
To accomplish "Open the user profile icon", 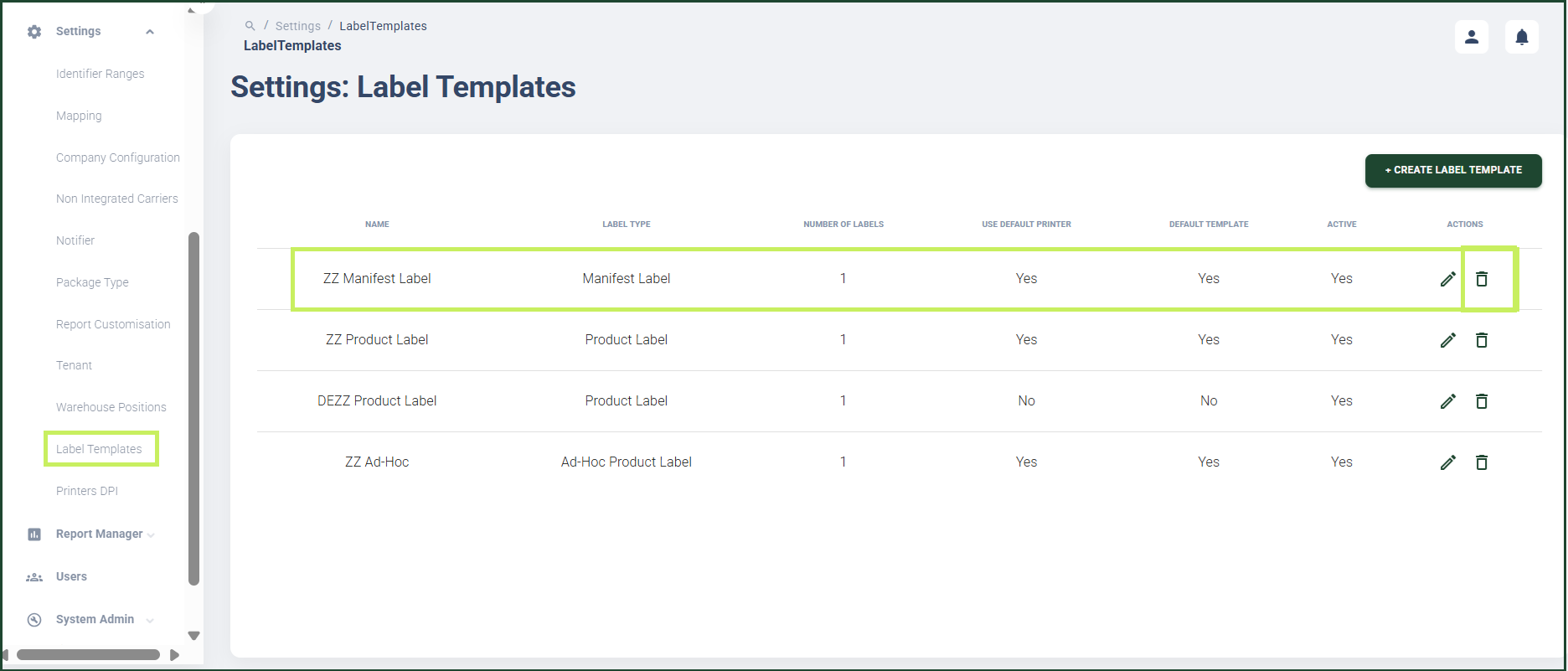I will click(1472, 37).
